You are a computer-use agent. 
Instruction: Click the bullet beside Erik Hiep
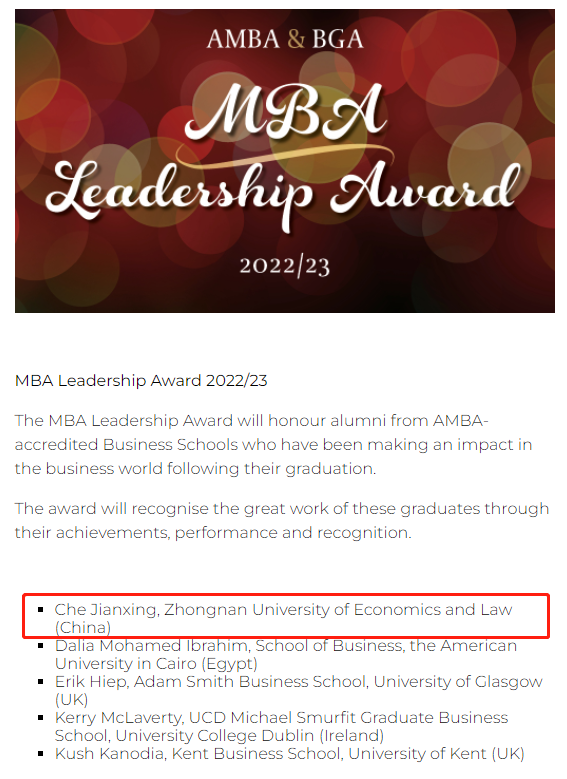[x=41, y=682]
